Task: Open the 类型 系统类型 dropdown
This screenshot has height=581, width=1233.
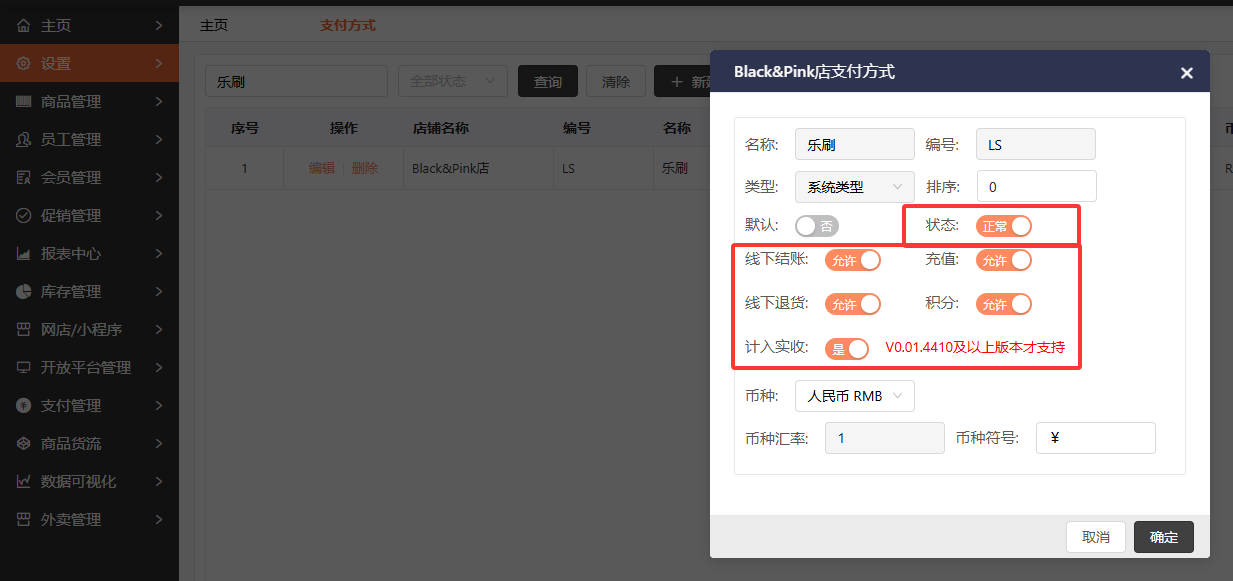Action: 855,186
